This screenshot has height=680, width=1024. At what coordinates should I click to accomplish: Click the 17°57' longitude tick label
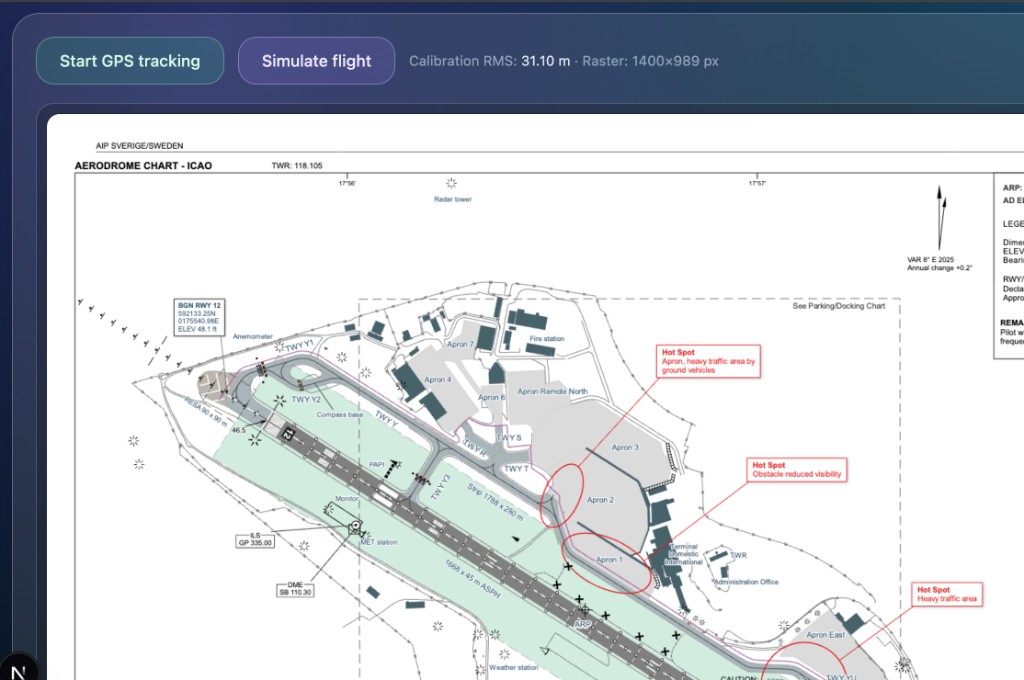757,184
